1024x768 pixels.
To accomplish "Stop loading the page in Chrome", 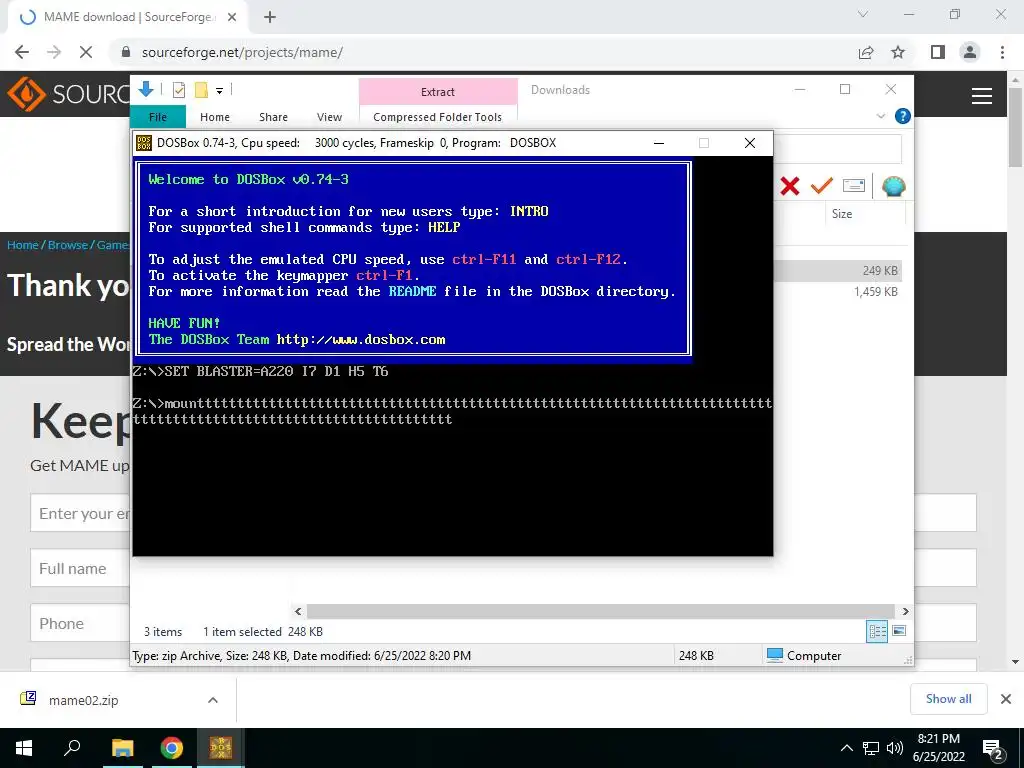I will click(86, 52).
